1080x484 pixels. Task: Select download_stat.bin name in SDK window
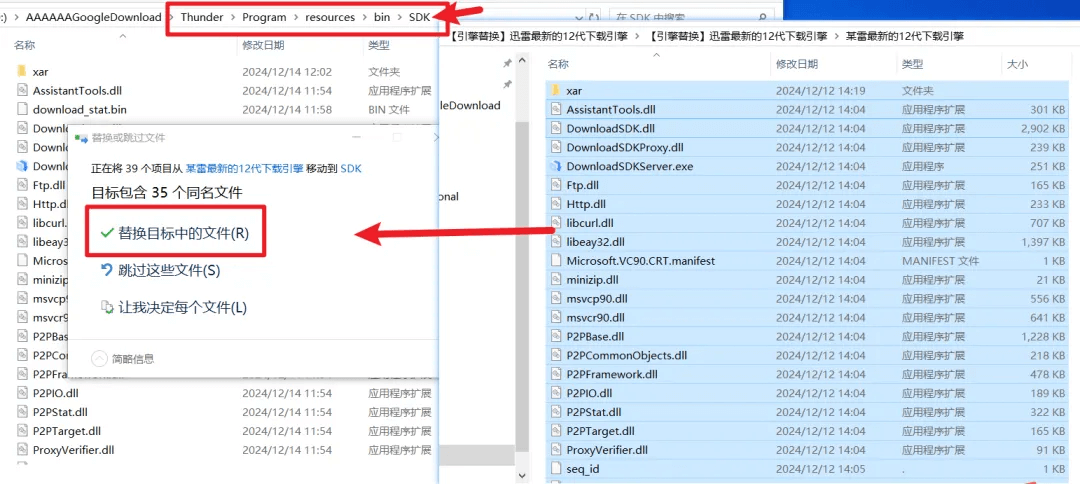79,109
